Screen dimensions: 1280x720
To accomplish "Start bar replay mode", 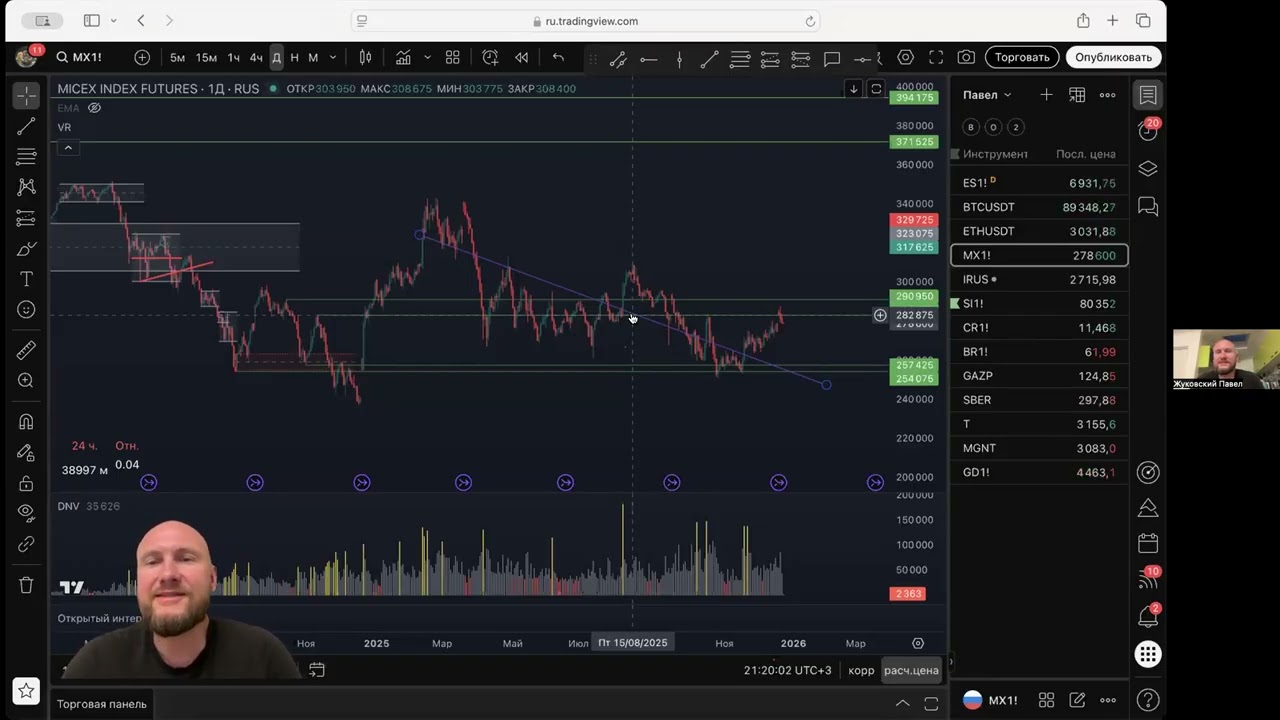I will pos(521,57).
